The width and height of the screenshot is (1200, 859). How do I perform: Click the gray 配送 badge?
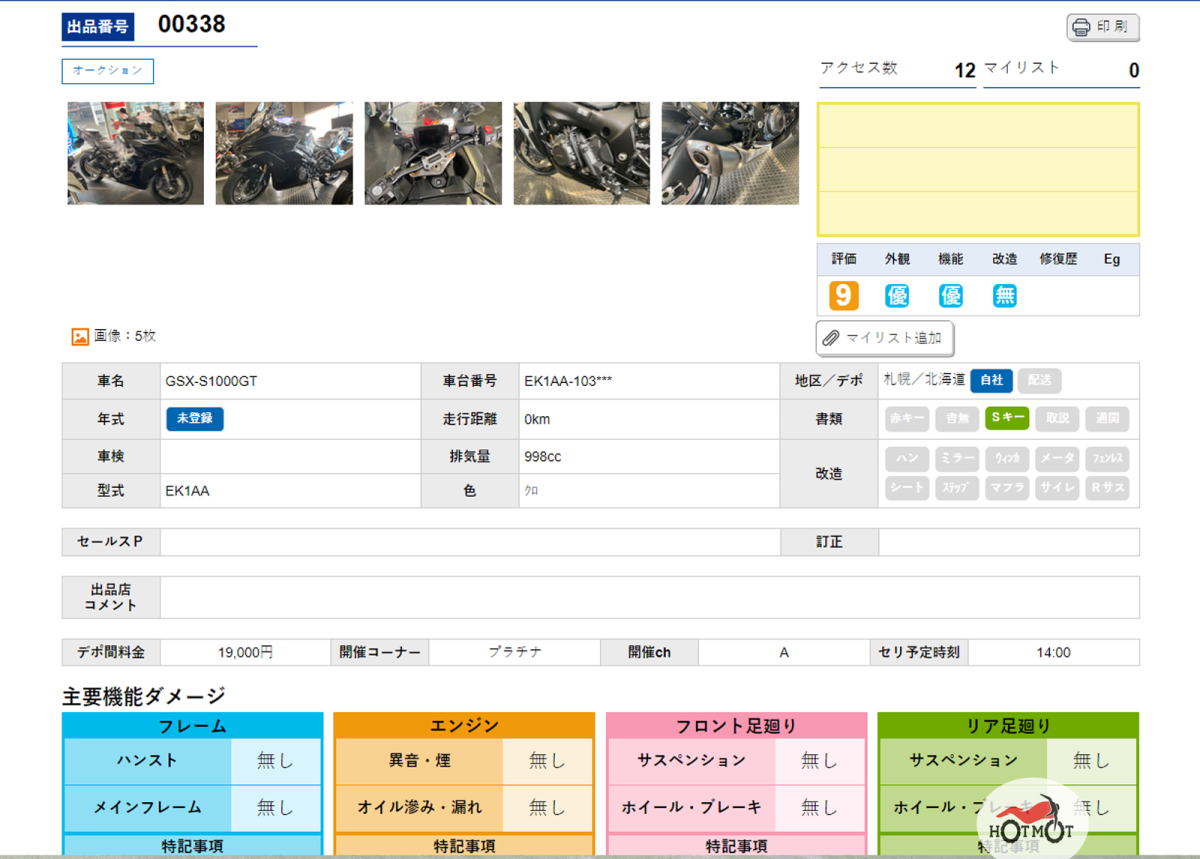1040,380
